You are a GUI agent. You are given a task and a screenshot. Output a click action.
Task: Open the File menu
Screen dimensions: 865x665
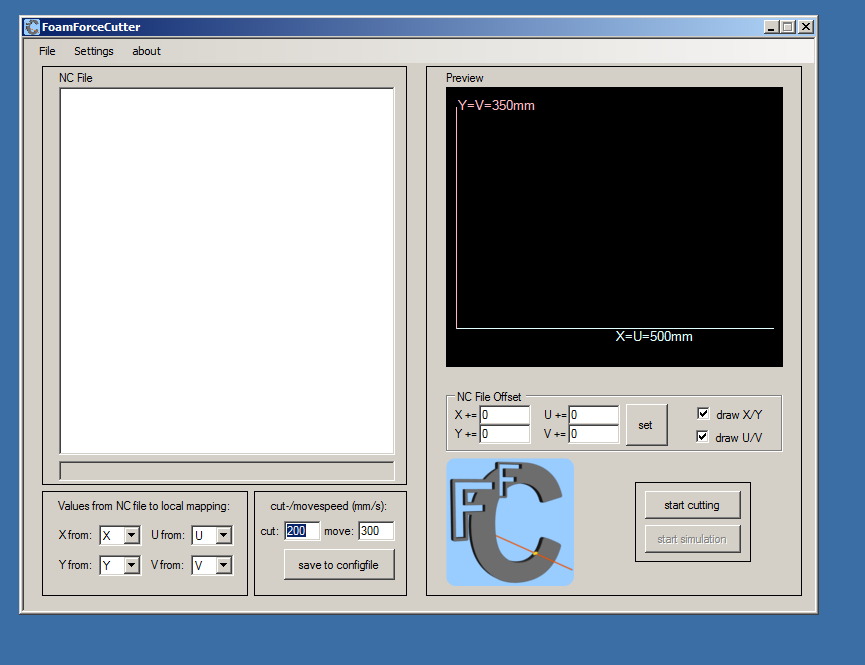point(47,51)
